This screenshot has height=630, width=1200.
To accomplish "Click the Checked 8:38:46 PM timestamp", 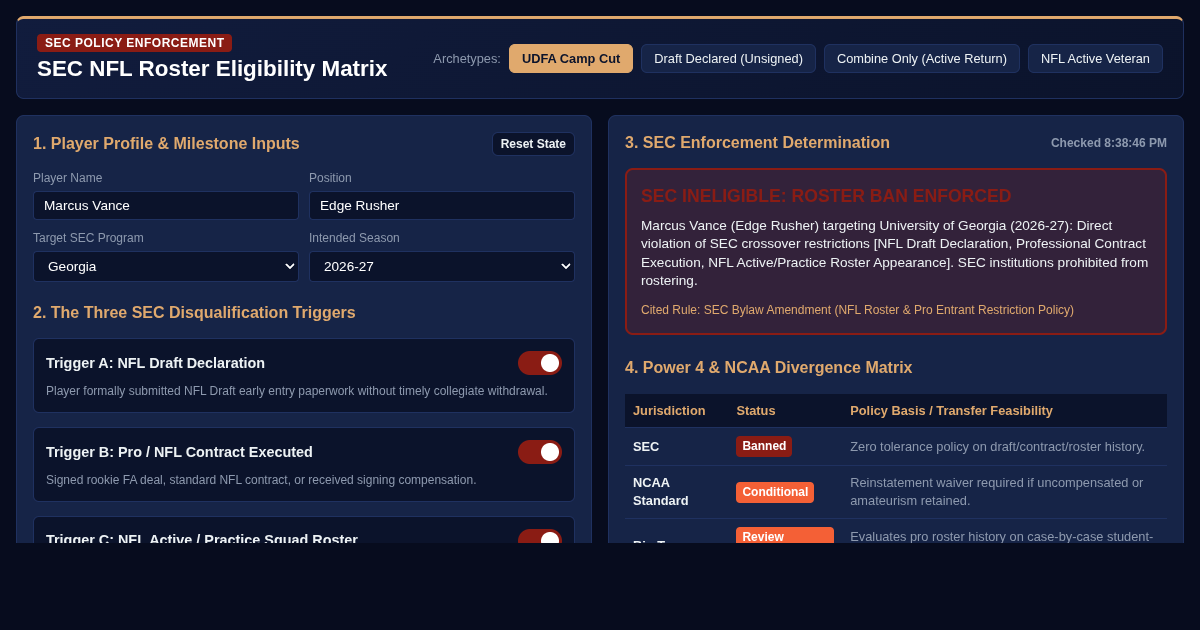I will tap(1109, 143).
